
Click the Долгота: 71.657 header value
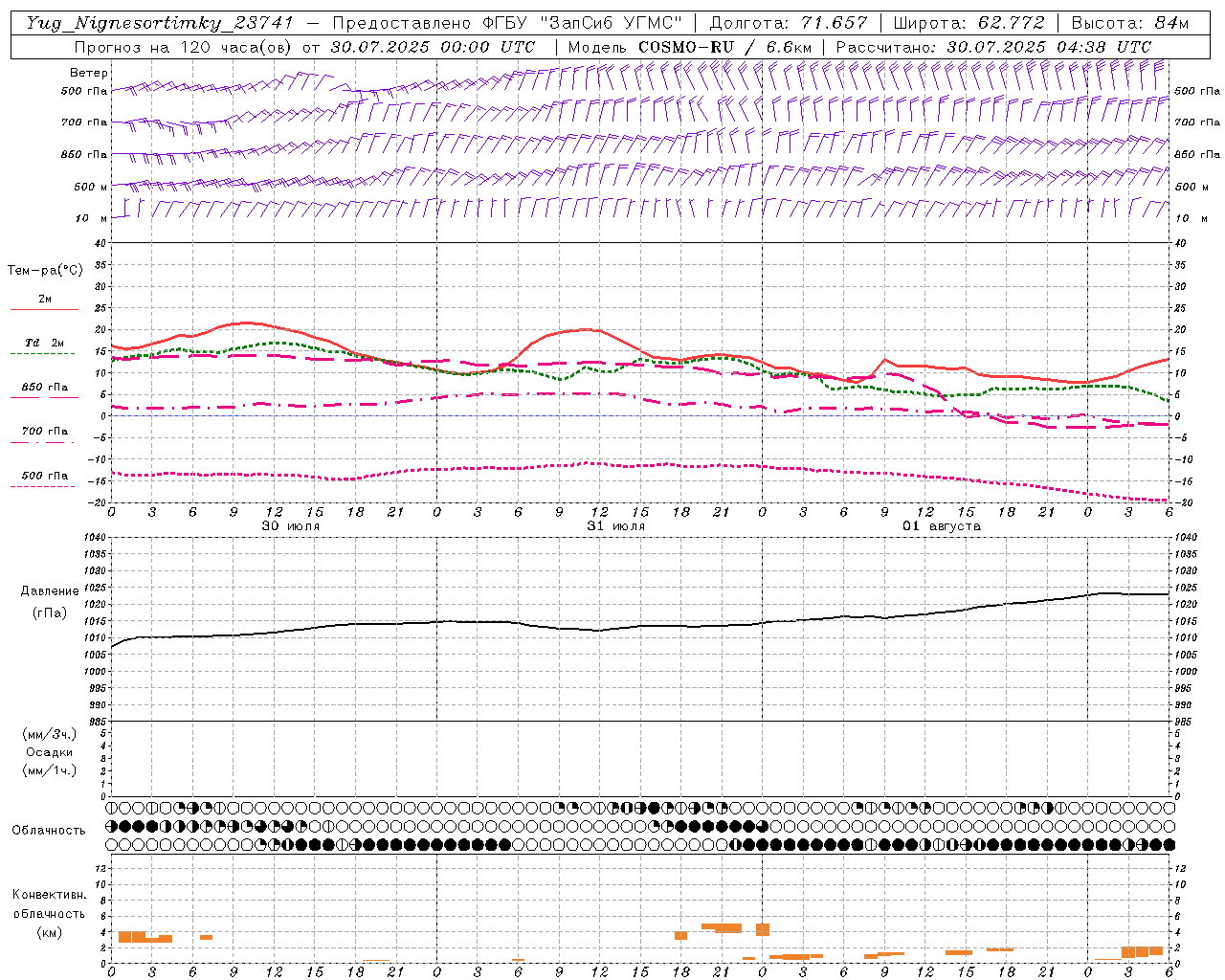pos(789,23)
